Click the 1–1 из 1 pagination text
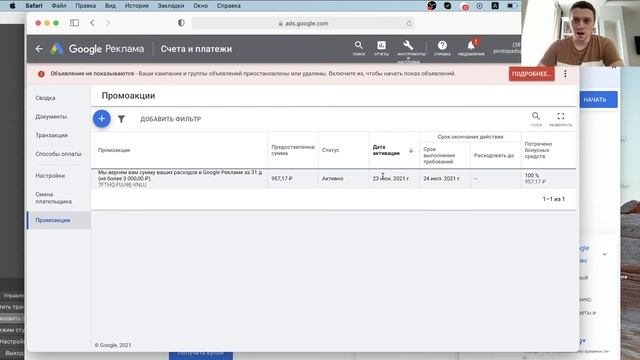This screenshot has height=360, width=640. (554, 199)
